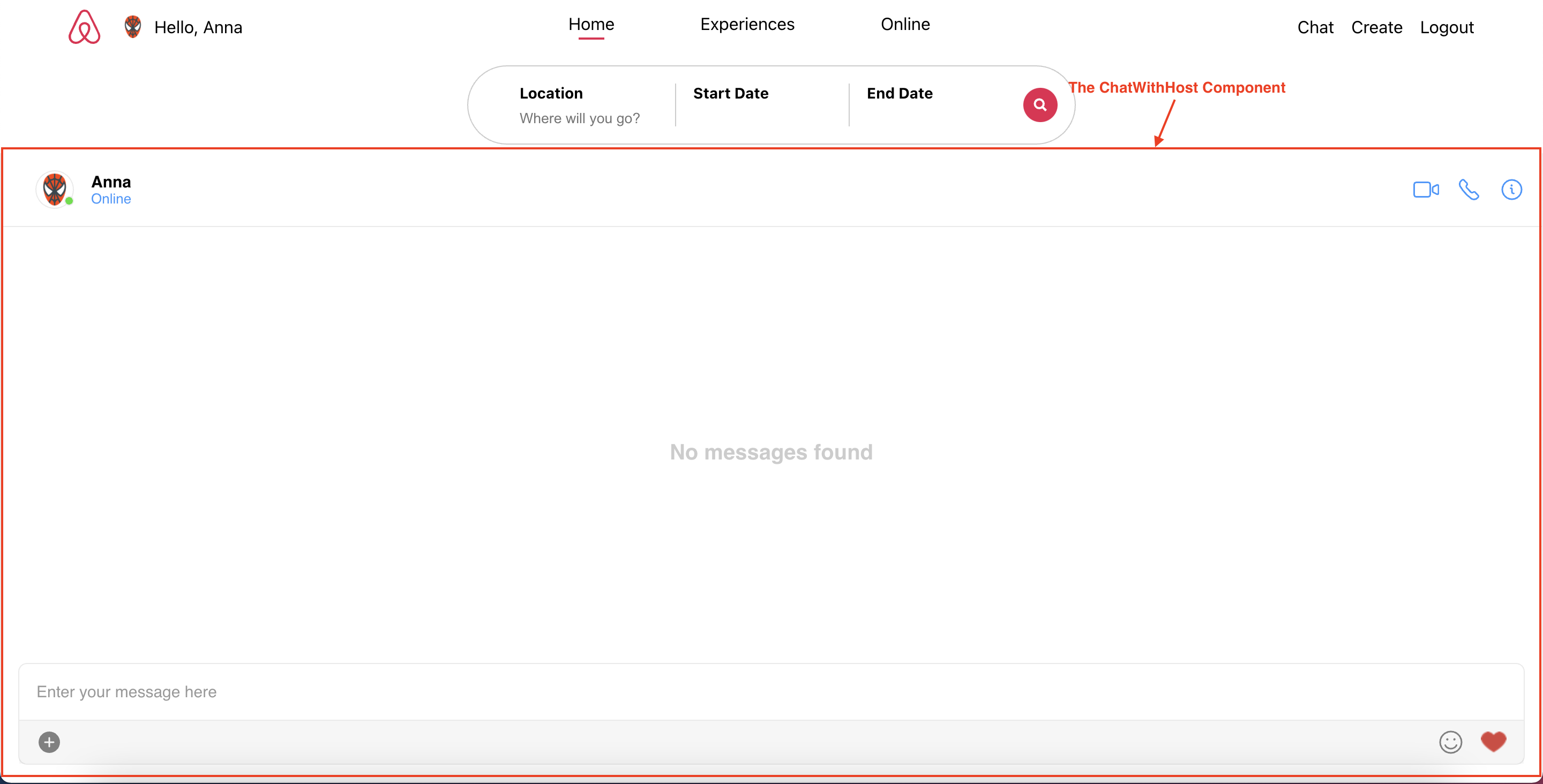Select the Home tab

click(x=590, y=24)
